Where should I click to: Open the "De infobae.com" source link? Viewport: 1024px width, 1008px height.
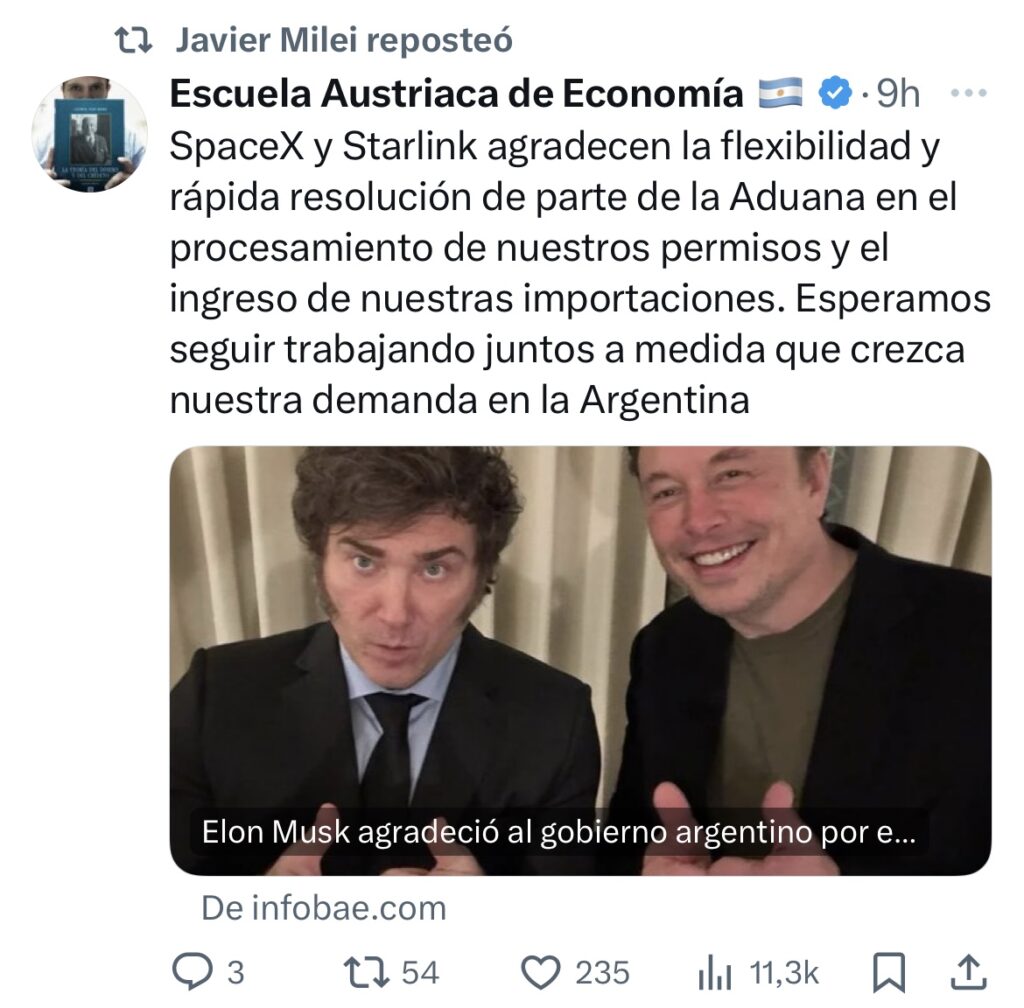[x=324, y=908]
